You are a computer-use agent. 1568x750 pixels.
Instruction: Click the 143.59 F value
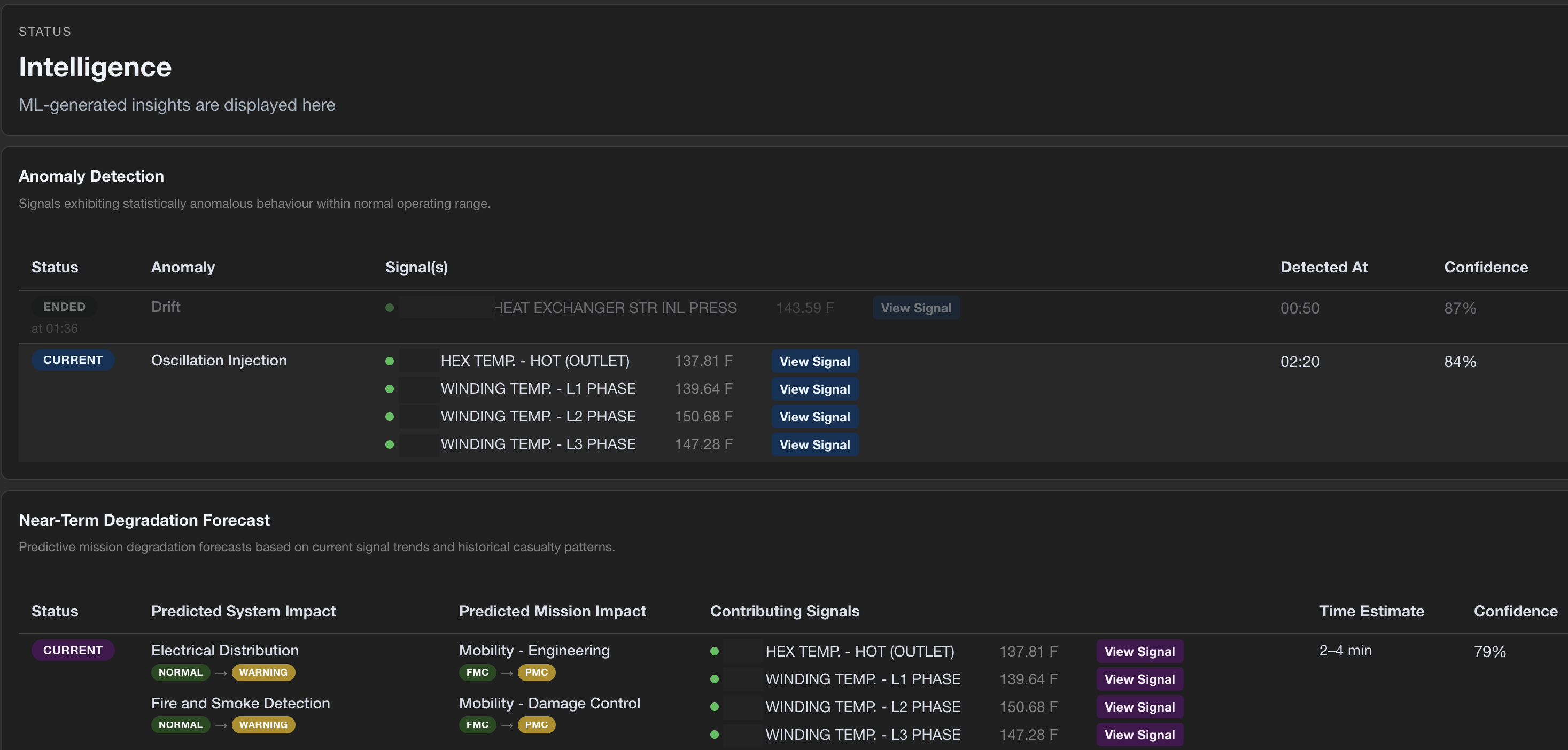click(805, 308)
